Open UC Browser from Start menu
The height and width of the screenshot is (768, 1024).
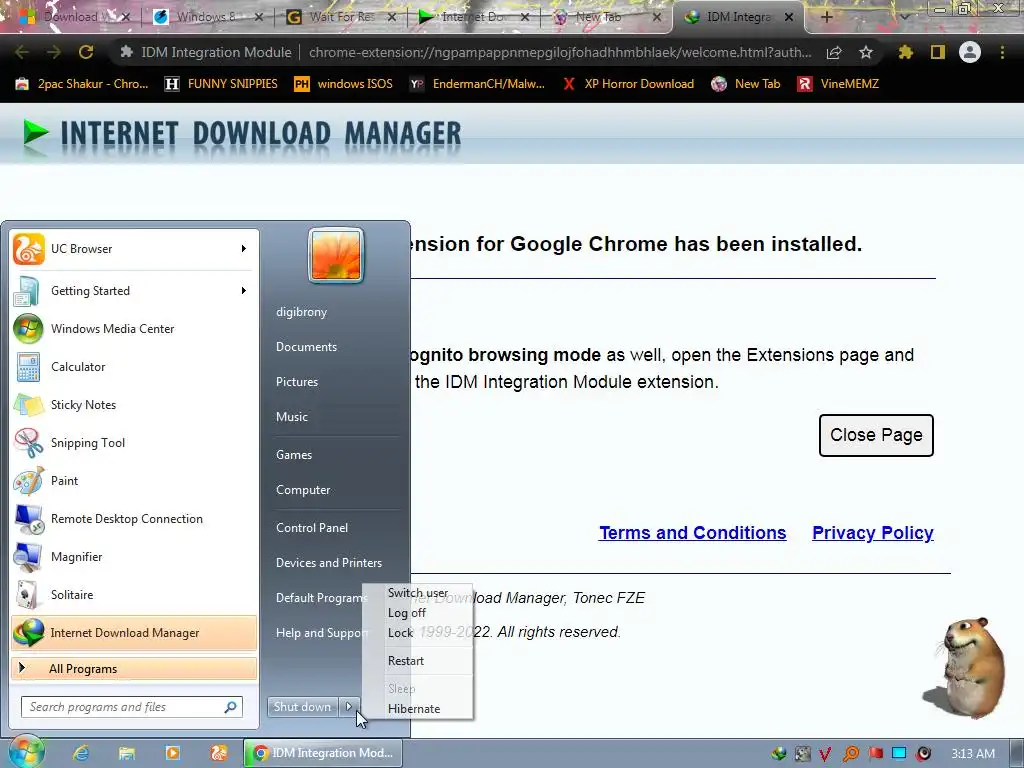pyautogui.click(x=133, y=249)
